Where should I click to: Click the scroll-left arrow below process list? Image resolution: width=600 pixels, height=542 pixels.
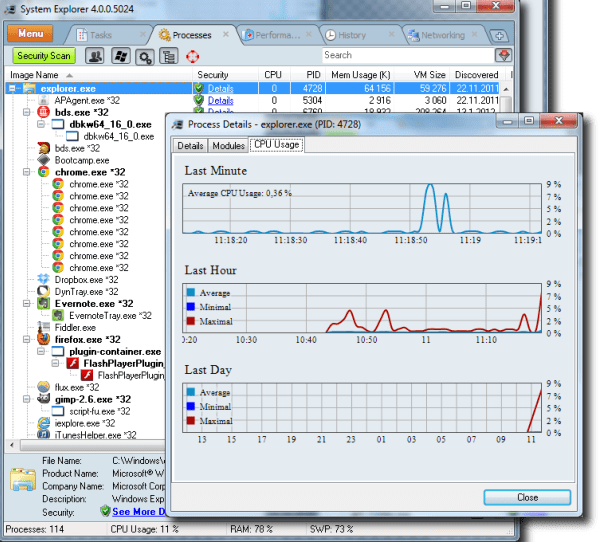coord(12,445)
